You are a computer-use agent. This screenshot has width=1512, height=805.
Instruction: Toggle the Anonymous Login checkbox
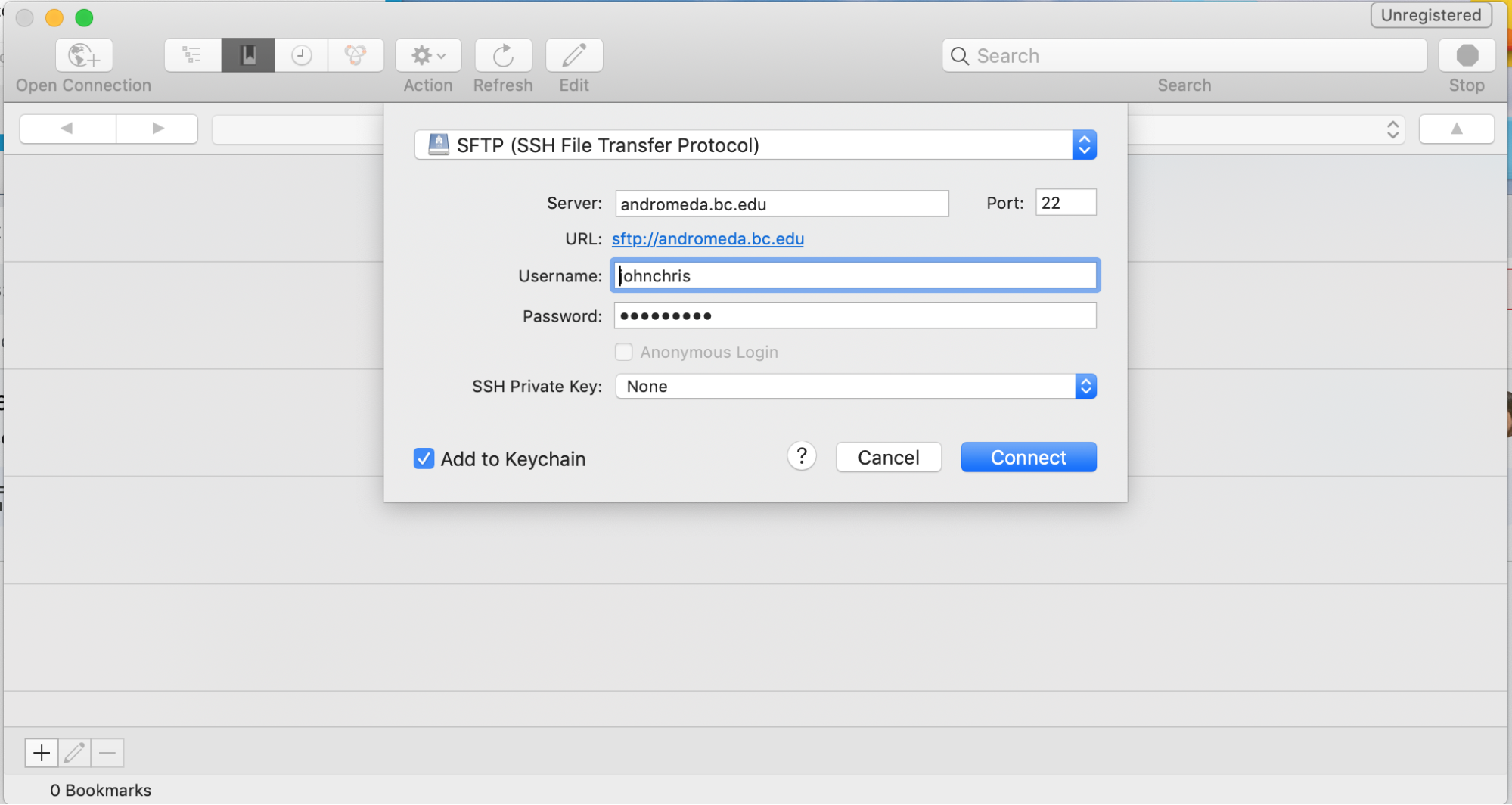point(624,352)
